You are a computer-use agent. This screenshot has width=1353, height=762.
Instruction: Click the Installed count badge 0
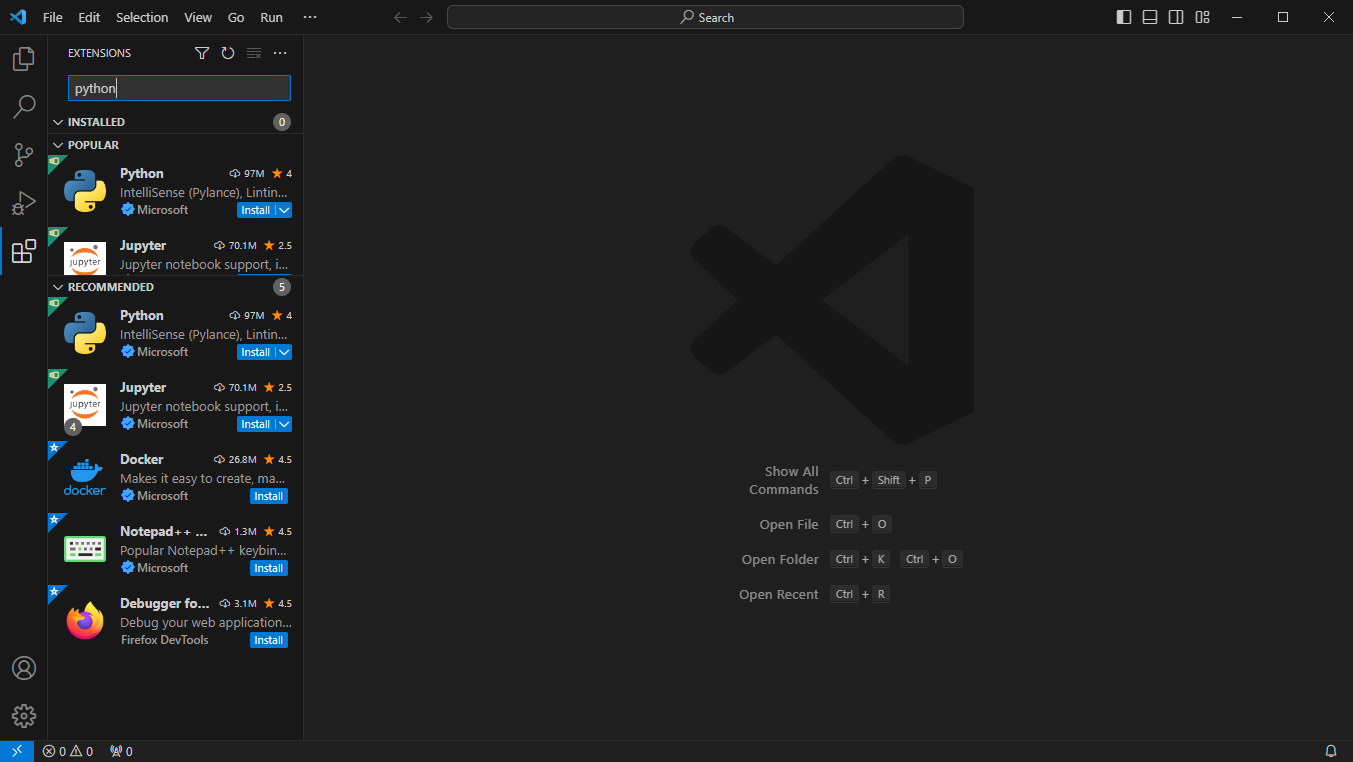282,122
